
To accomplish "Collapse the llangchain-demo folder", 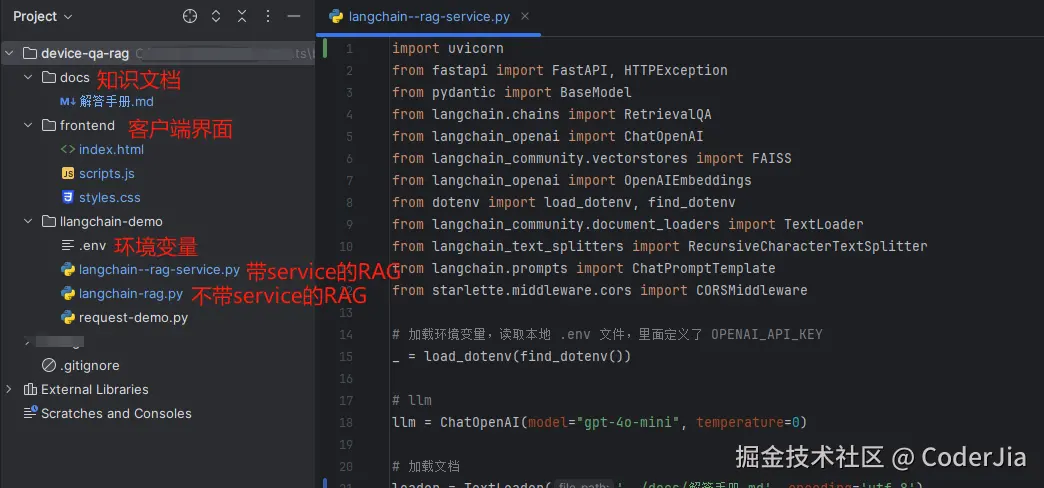I will click(x=28, y=221).
